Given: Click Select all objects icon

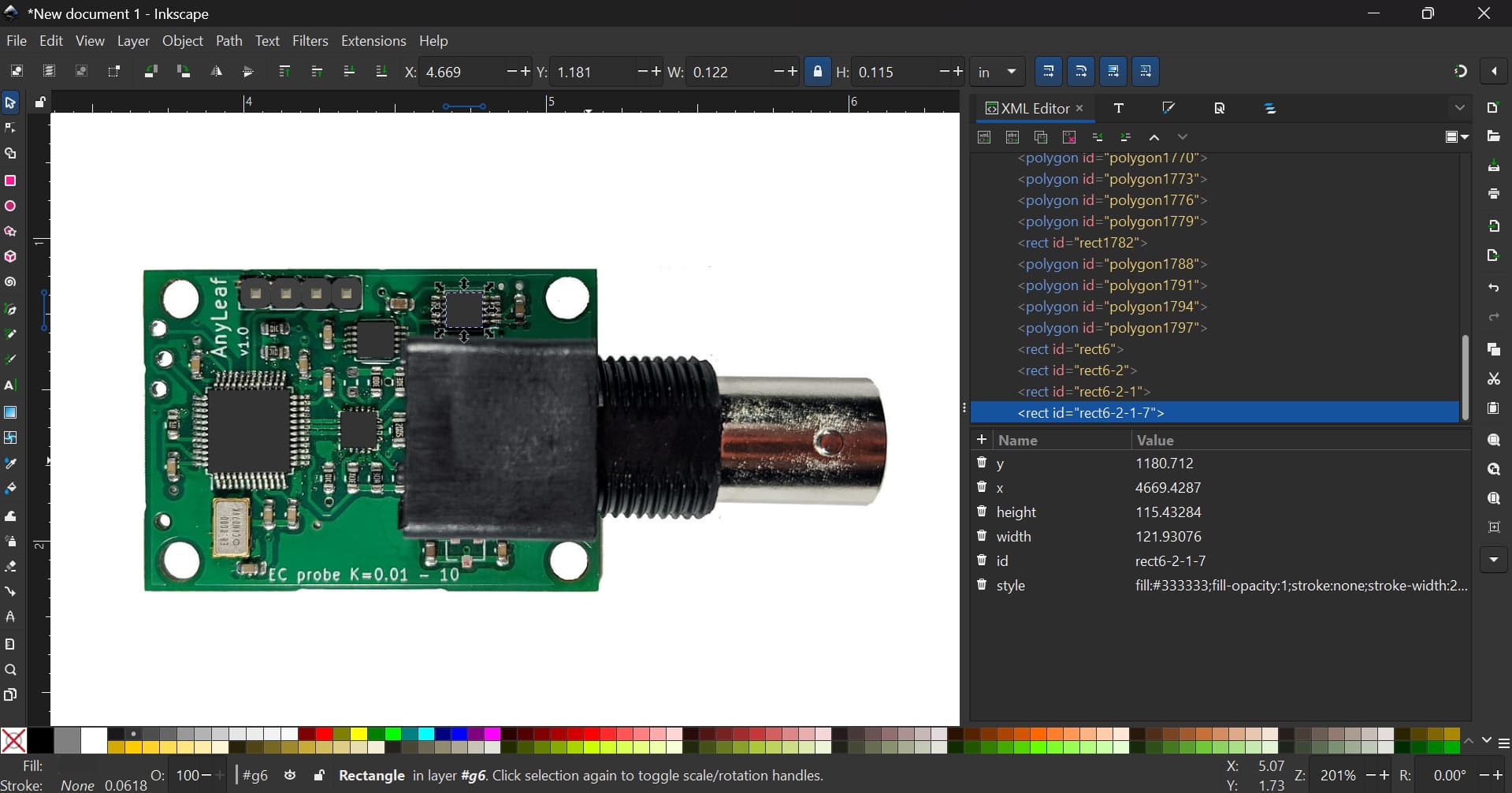Looking at the screenshot, I should point(17,72).
